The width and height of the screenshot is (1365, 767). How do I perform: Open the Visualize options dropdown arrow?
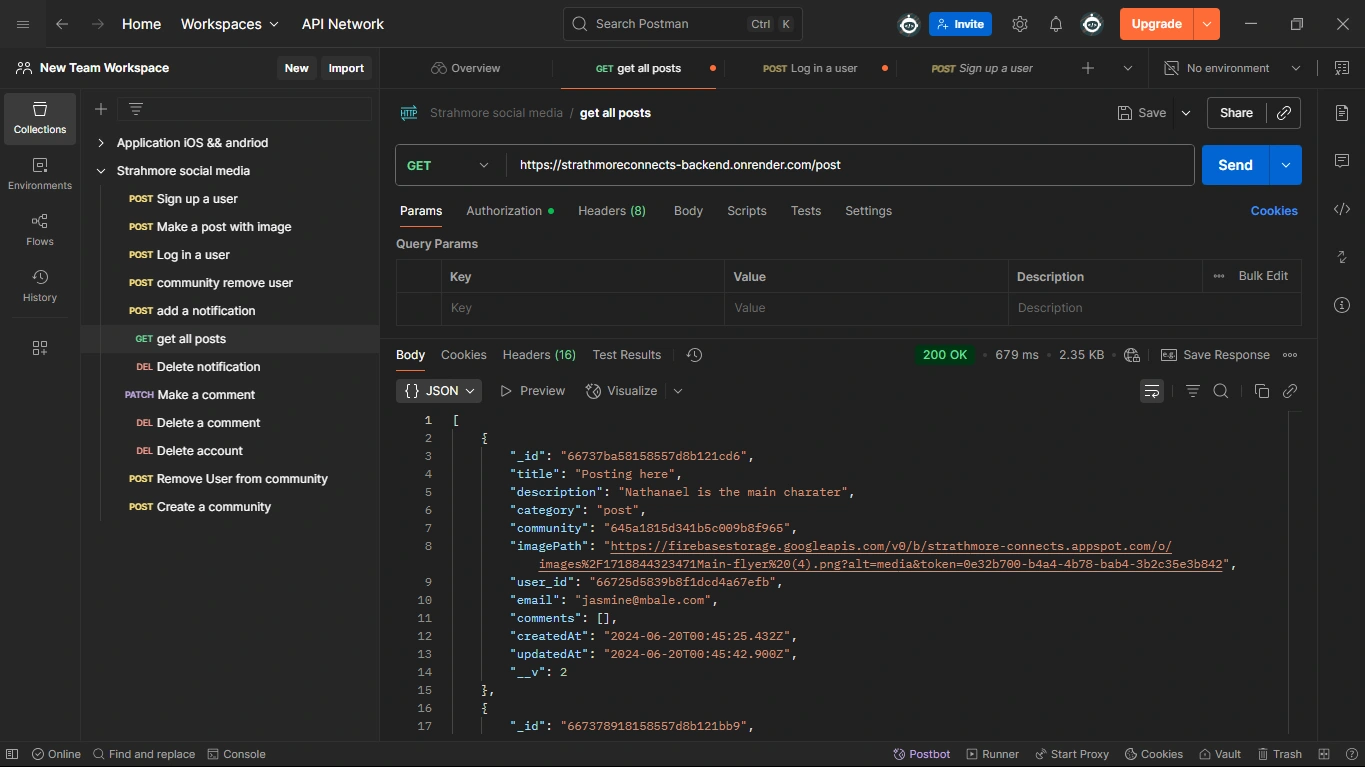pos(678,391)
